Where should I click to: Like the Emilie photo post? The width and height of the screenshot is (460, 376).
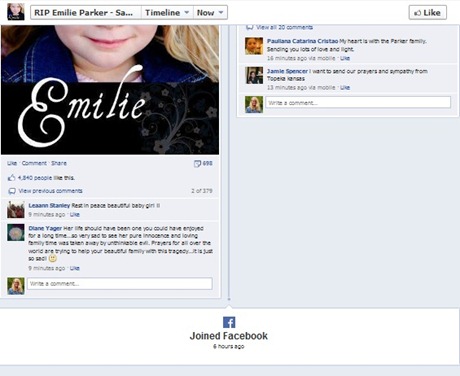pos(12,163)
